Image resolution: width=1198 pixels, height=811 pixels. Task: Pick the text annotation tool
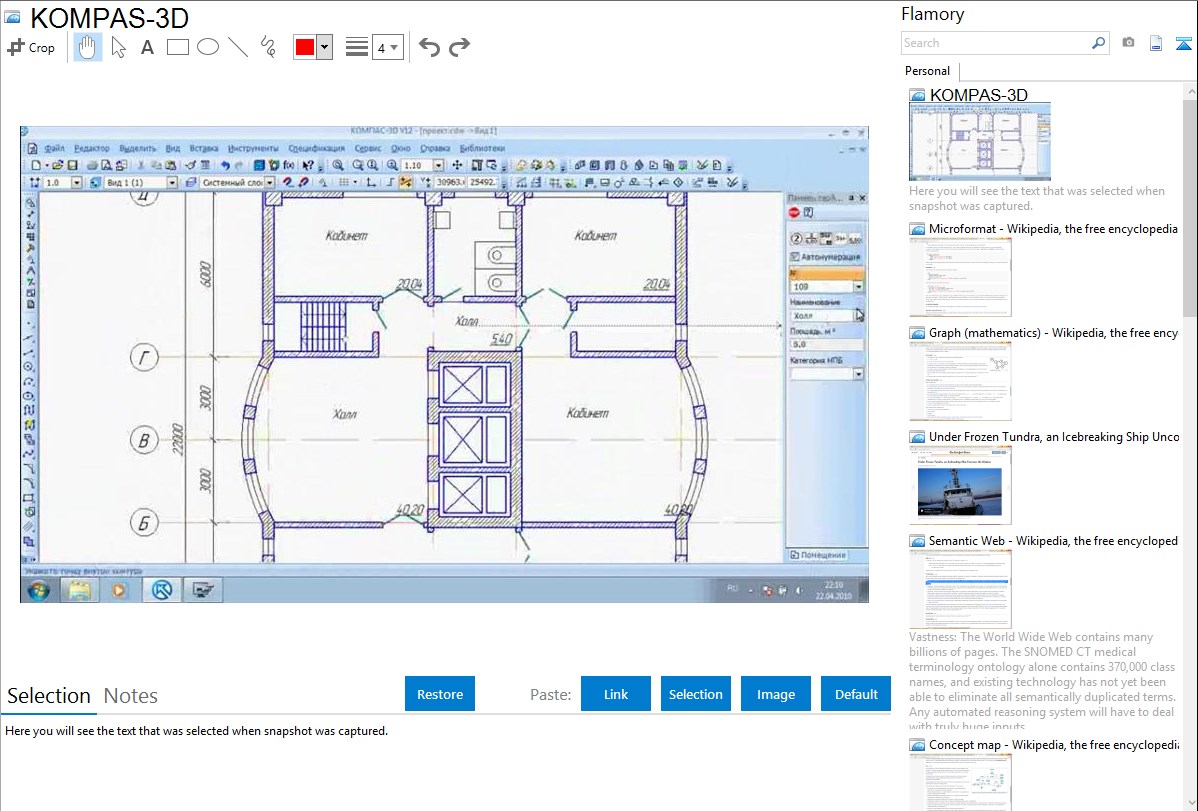tap(147, 47)
